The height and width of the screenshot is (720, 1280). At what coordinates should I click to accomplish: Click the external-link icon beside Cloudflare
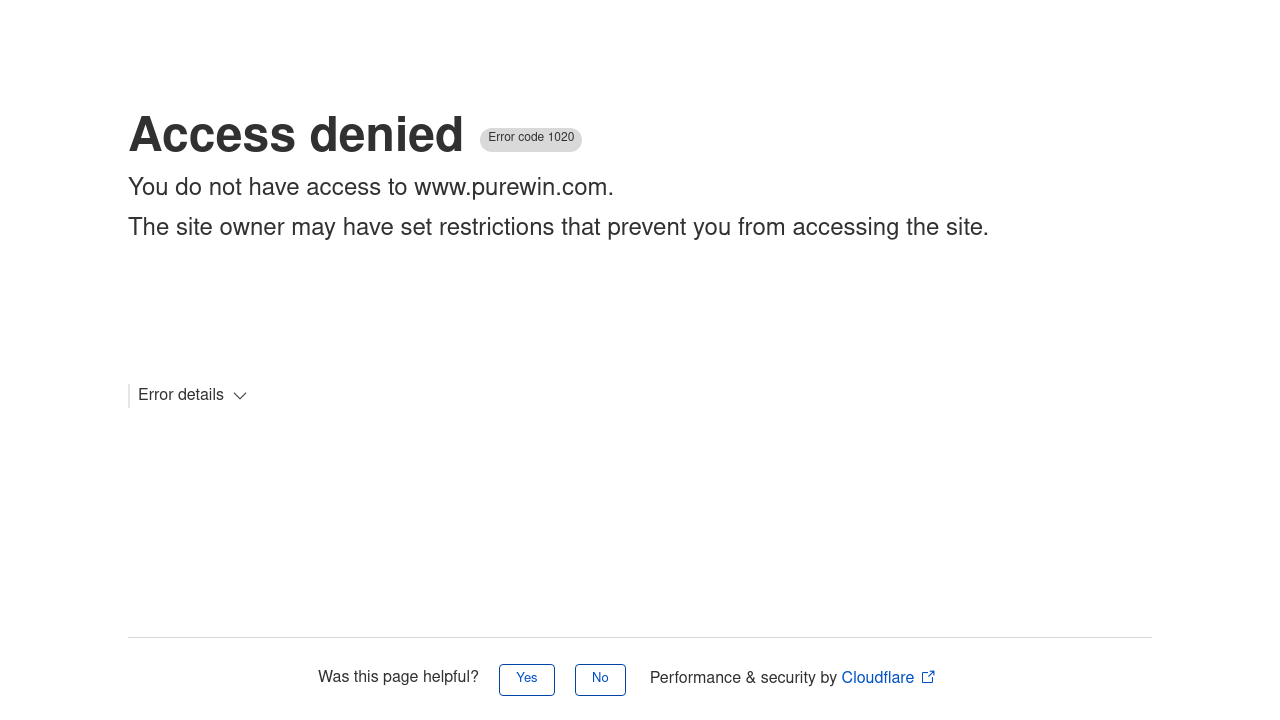(928, 677)
